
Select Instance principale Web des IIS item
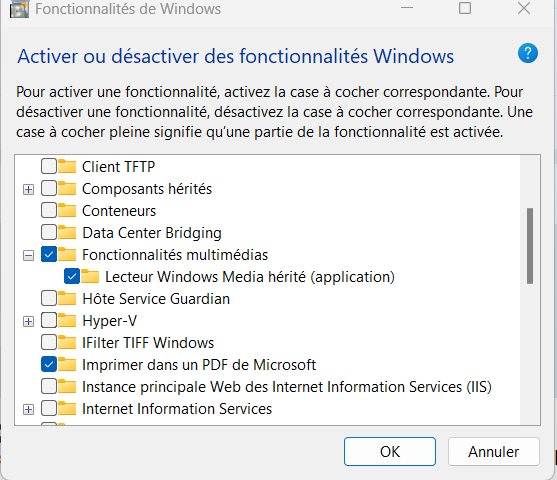(x=287, y=387)
